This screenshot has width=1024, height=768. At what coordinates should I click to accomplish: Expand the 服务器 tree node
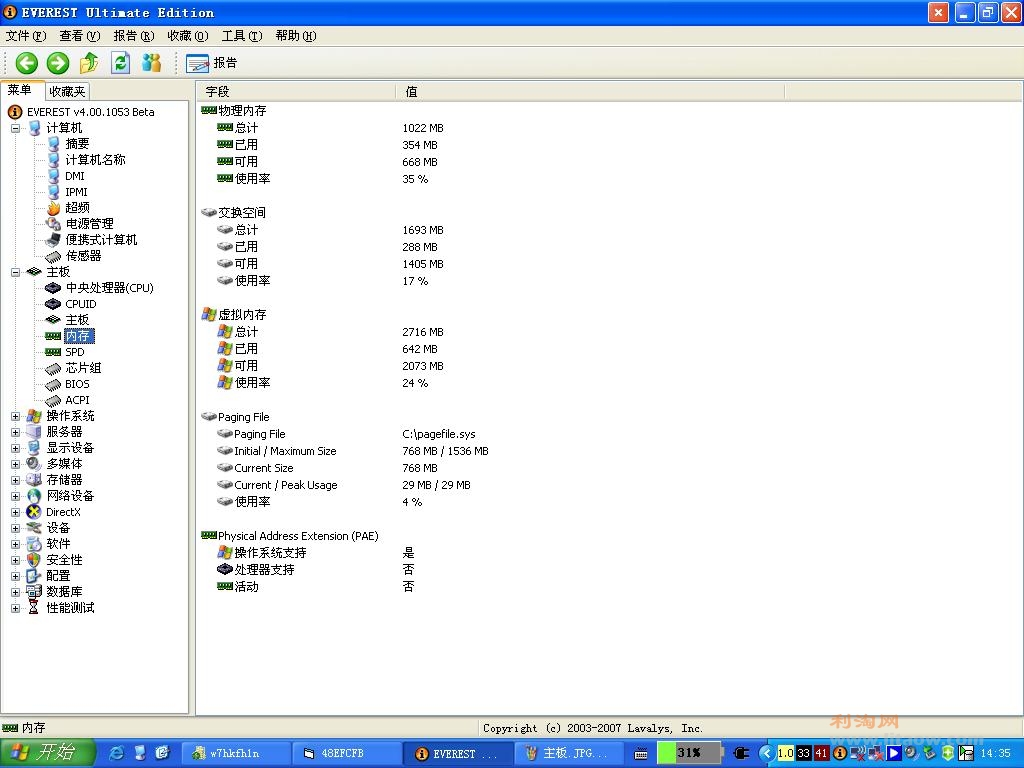click(16, 432)
